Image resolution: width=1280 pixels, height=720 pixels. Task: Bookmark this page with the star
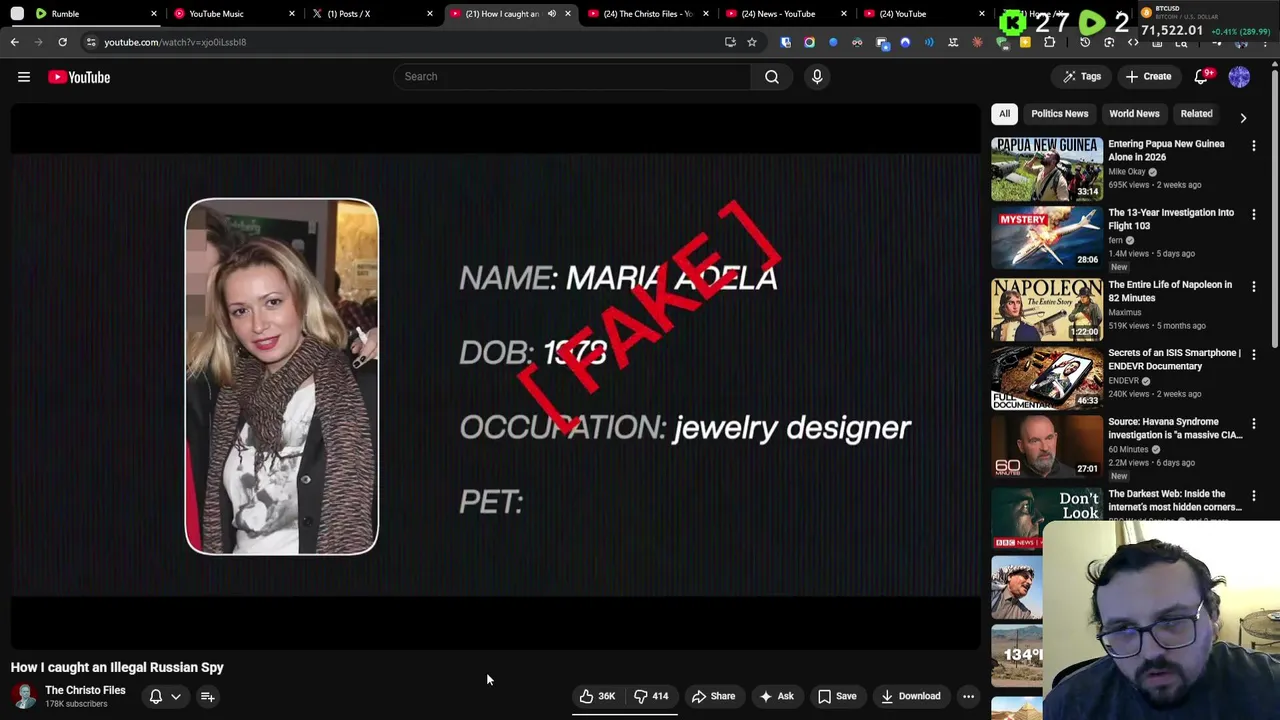coord(752,42)
